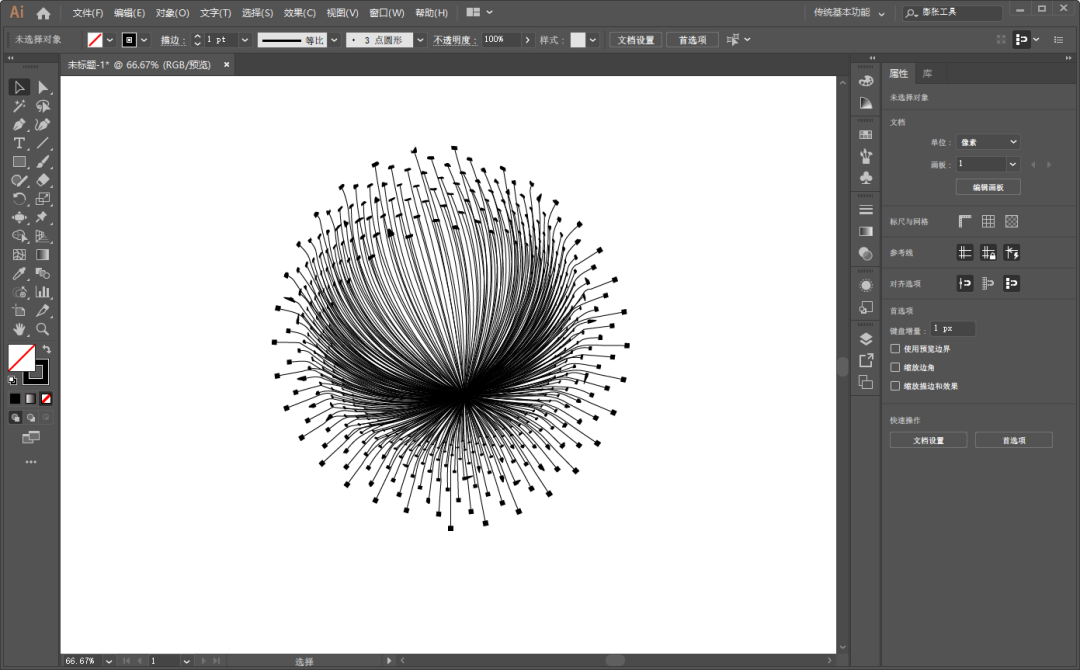Open 传统基本功能 workspace switcher
This screenshot has height=670, width=1080.
849,12
